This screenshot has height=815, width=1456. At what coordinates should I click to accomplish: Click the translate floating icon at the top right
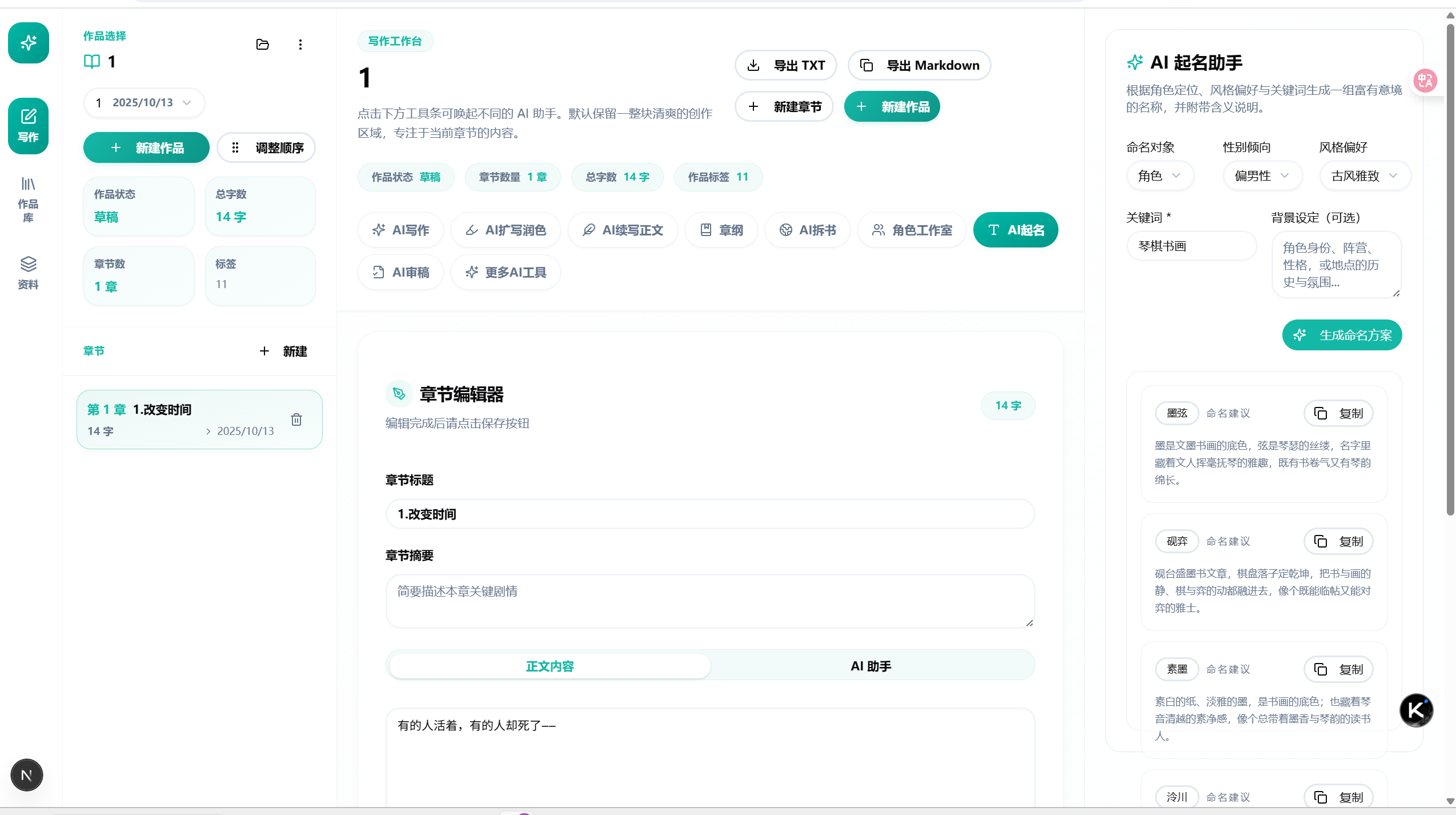(1425, 81)
